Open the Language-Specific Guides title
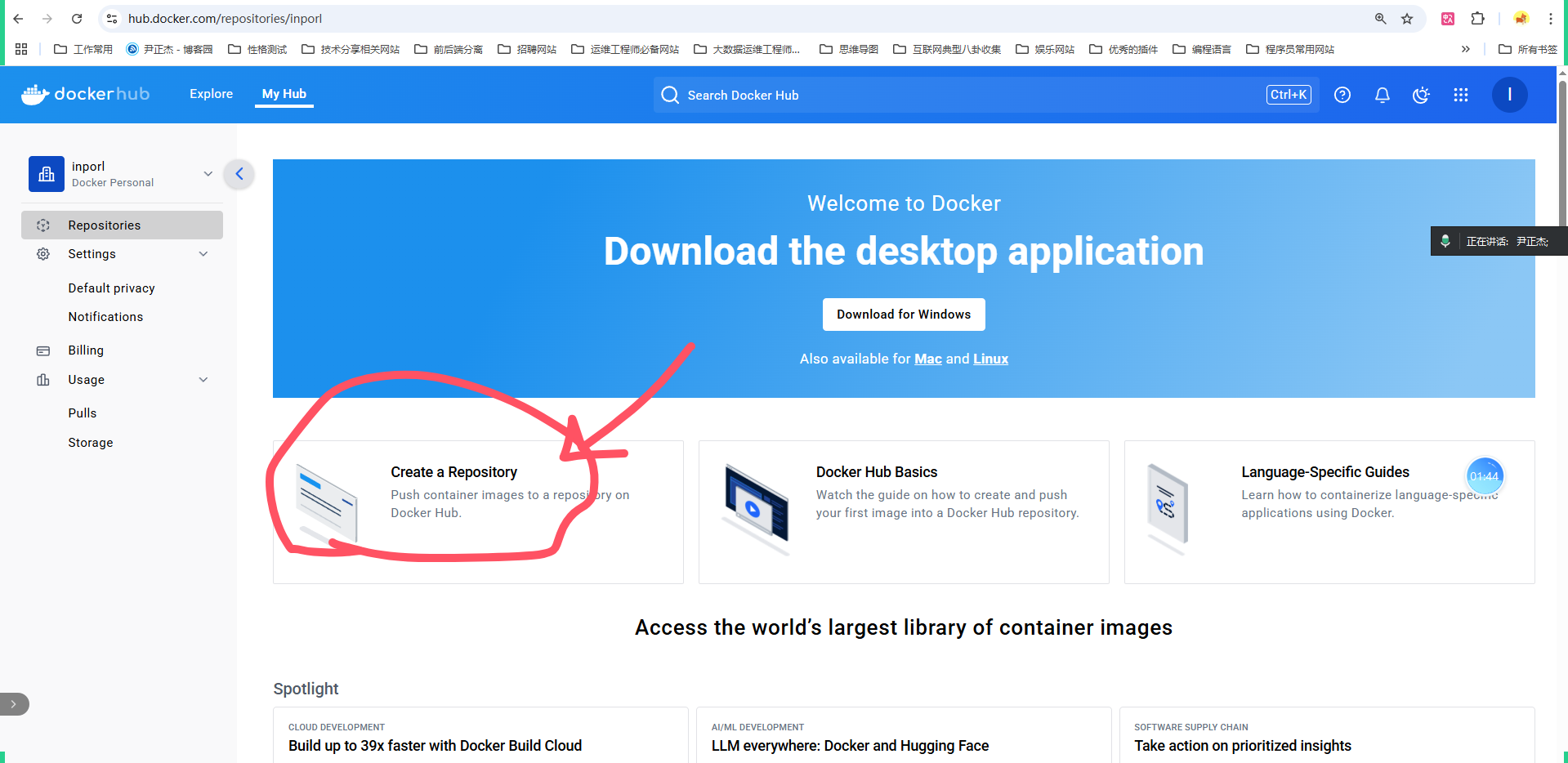 pos(1325,472)
